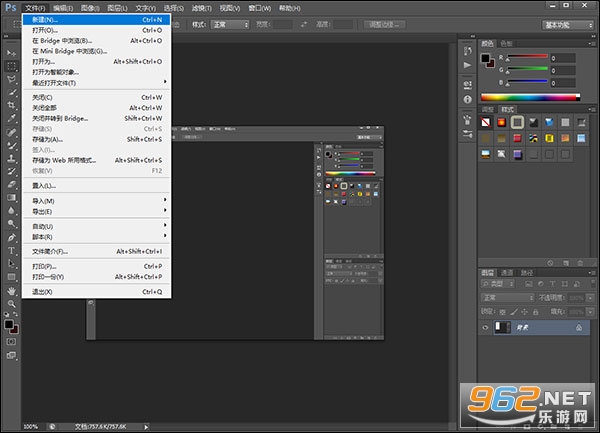Click the 调整边缘 button in options bar
The image size is (600, 433).
point(384,25)
